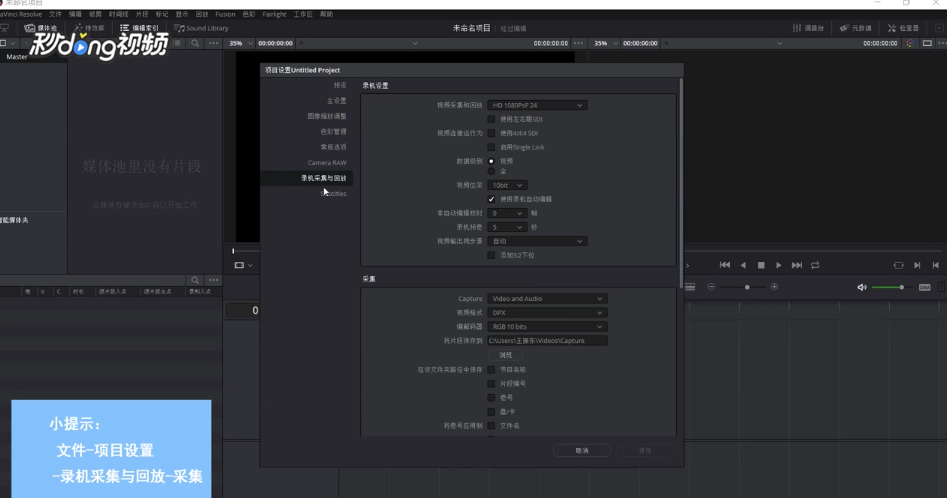
Task: Open 视频输出同步源 dropdown set to 自动
Action: click(x=537, y=241)
